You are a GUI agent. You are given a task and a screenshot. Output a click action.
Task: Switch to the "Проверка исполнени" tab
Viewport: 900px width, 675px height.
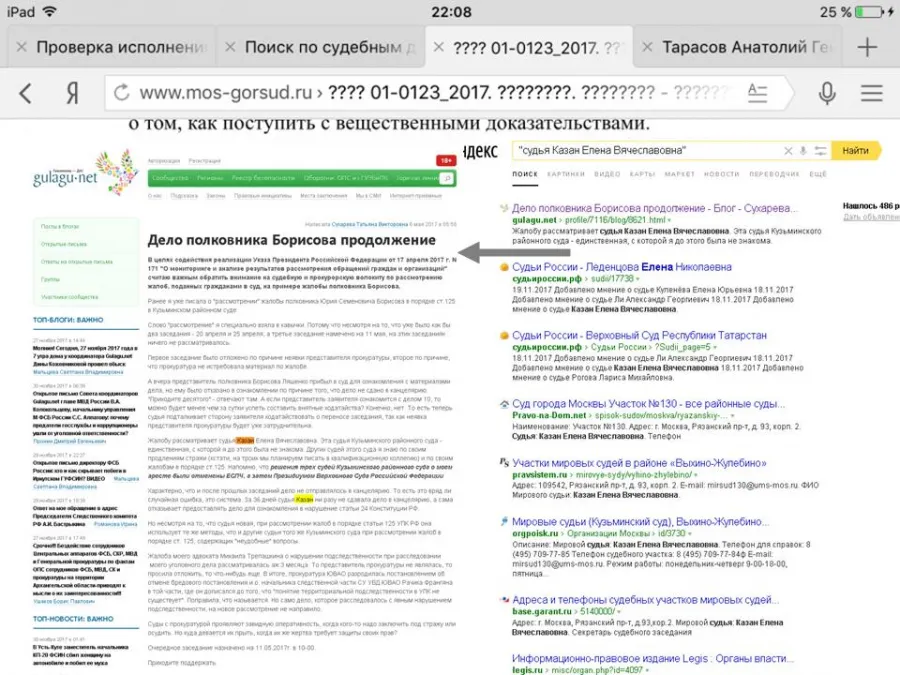(121, 47)
